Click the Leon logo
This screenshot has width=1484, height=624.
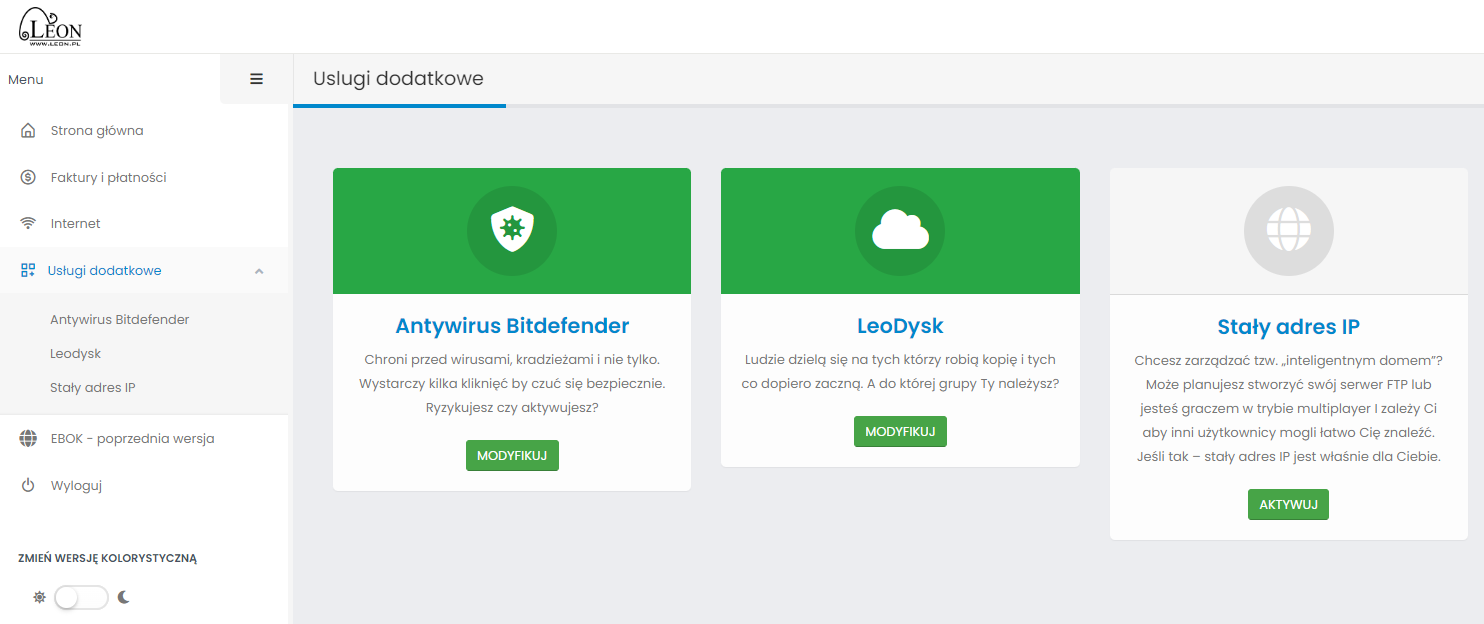click(50, 27)
